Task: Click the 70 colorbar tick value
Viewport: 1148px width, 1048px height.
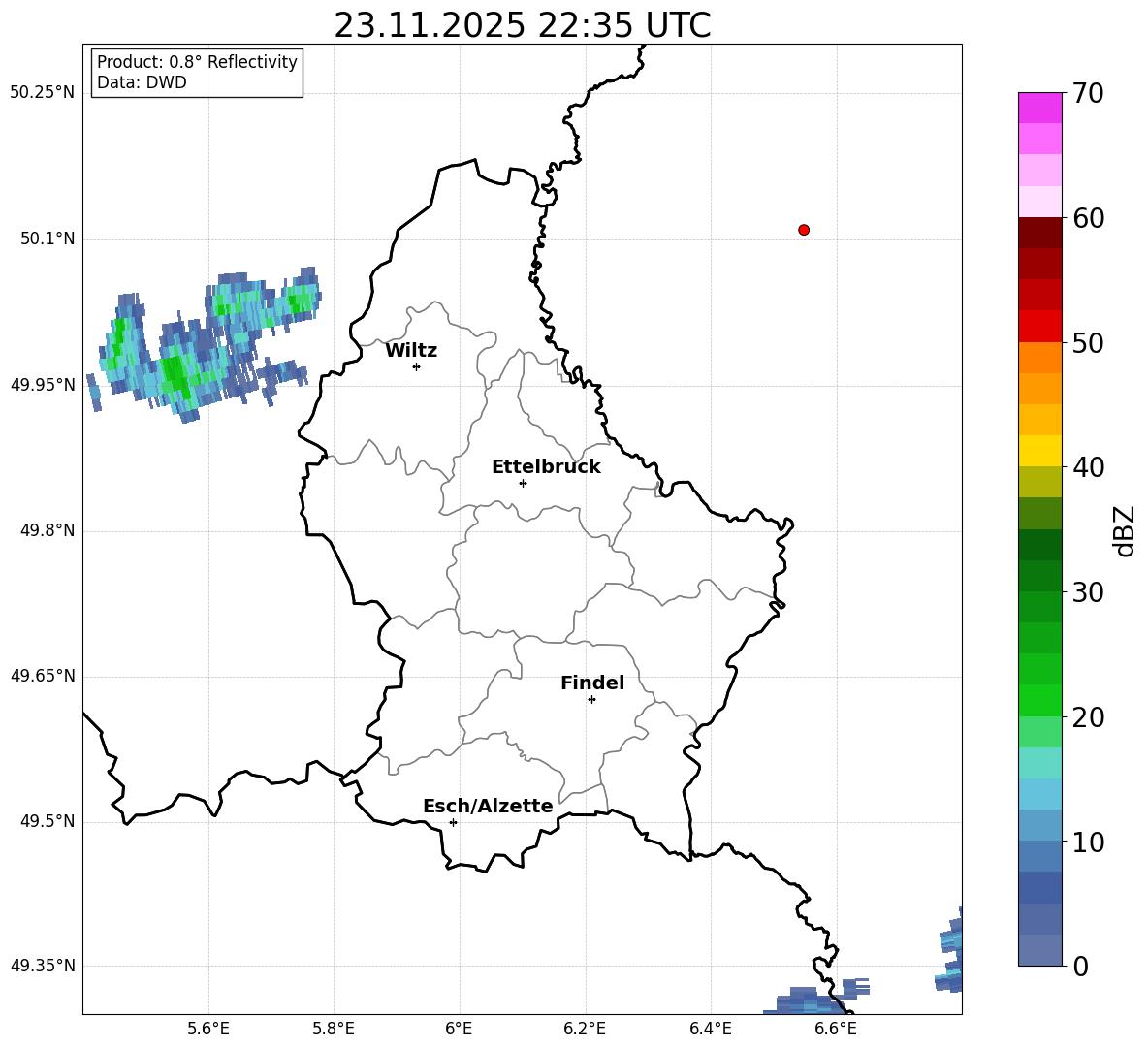Action: point(1088,93)
